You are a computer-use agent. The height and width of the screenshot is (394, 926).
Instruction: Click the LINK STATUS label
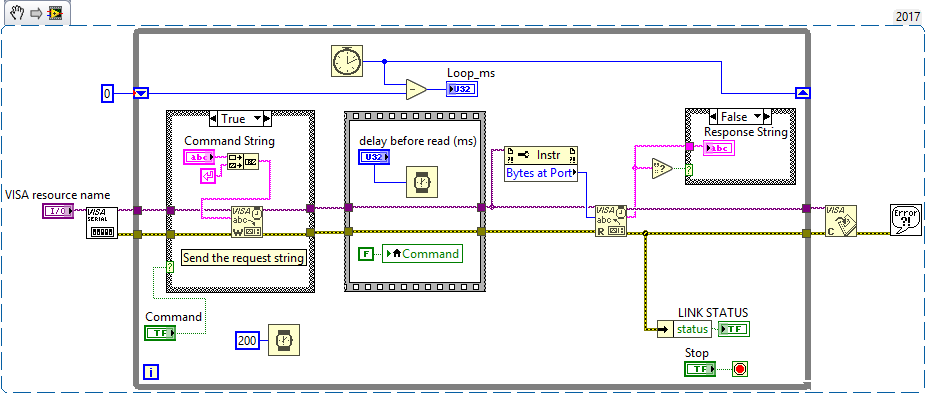coord(713,312)
